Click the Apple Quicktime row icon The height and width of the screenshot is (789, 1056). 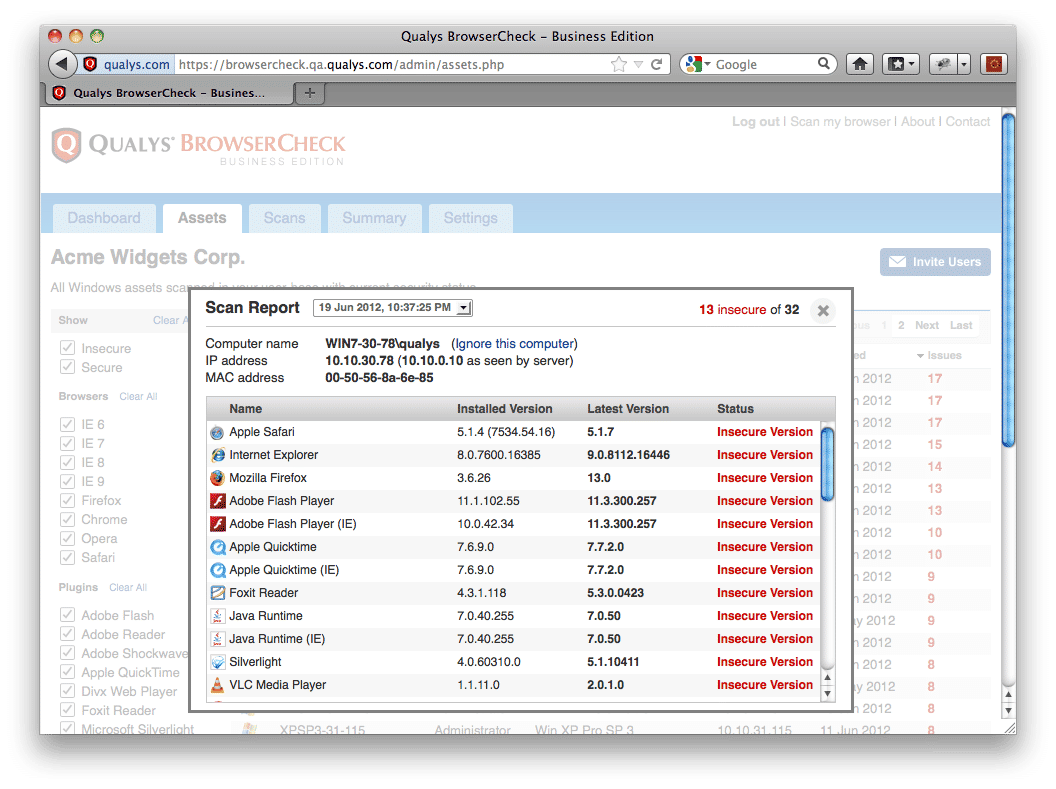[x=217, y=547]
